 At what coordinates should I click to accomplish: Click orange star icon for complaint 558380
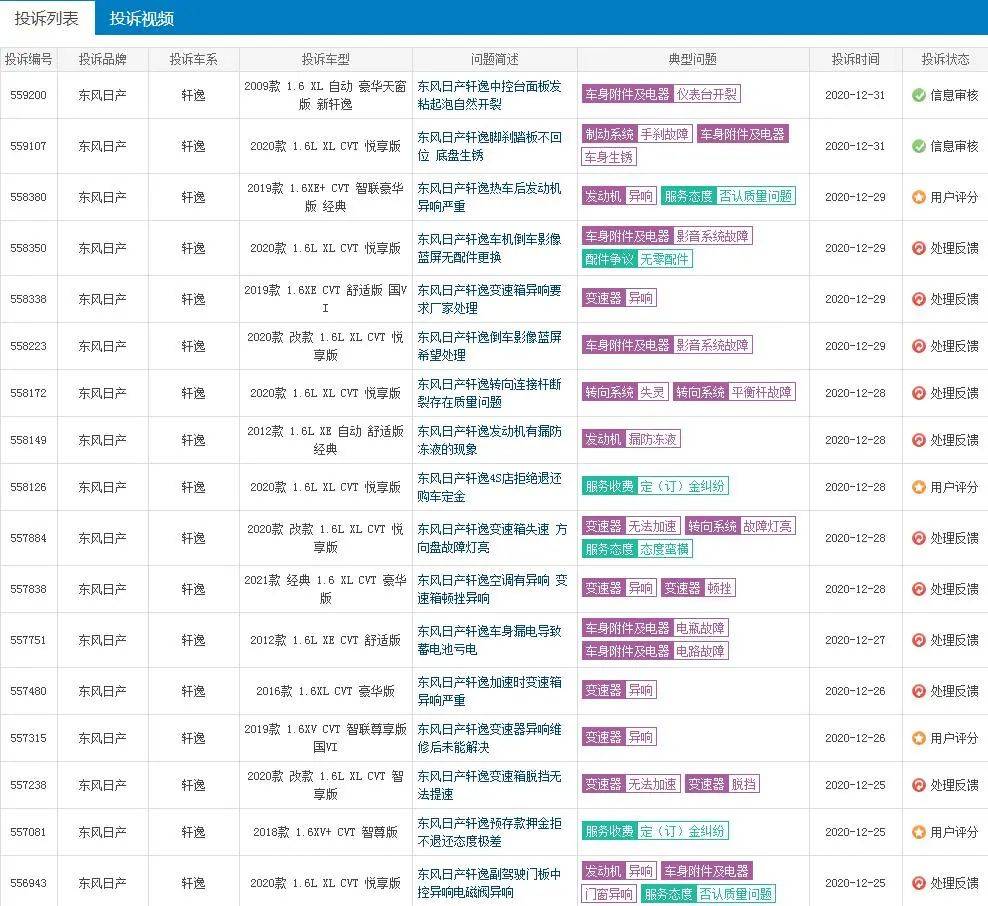pyautogui.click(x=918, y=197)
